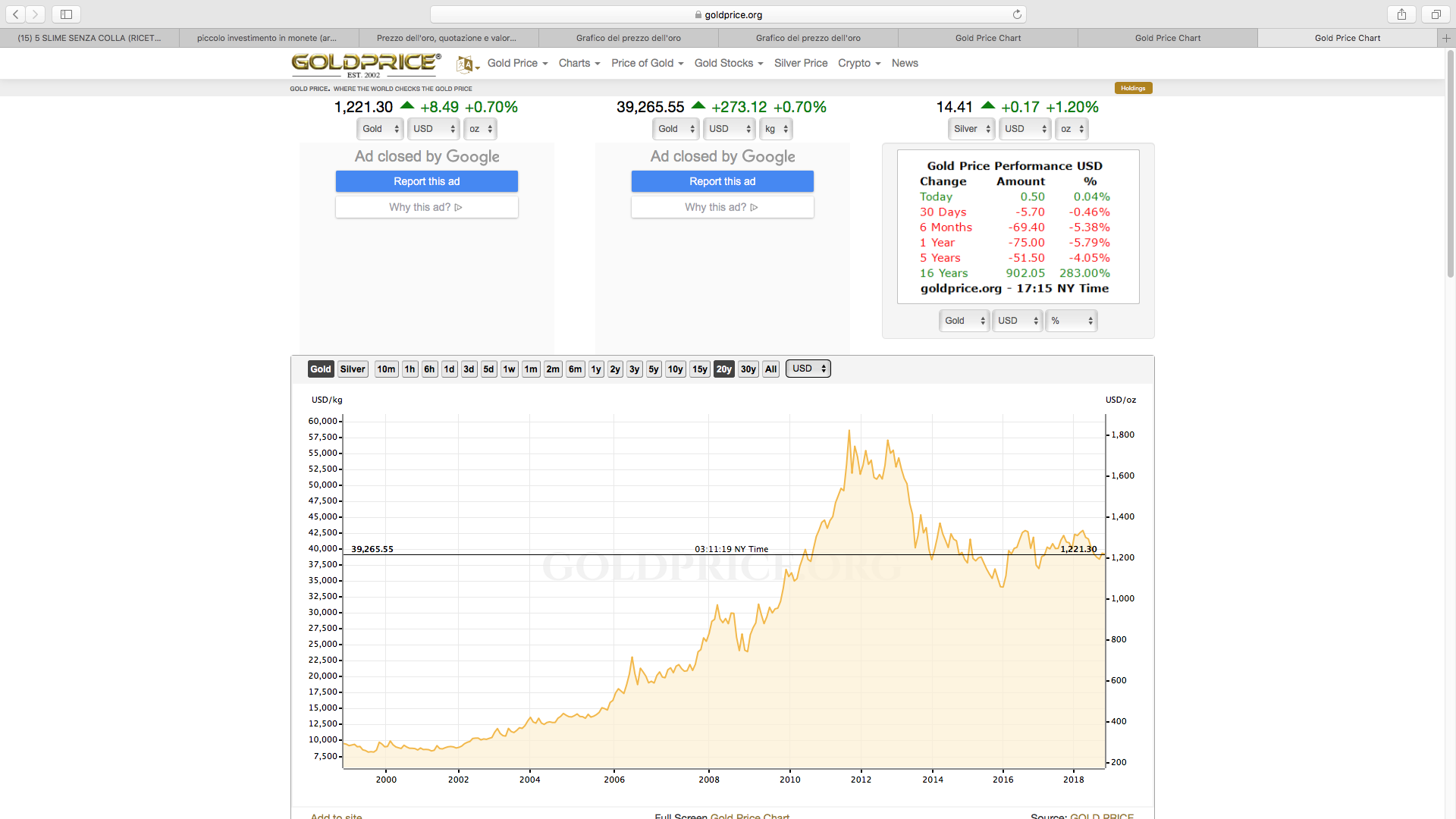Go back with Safari's back arrow

(16, 14)
